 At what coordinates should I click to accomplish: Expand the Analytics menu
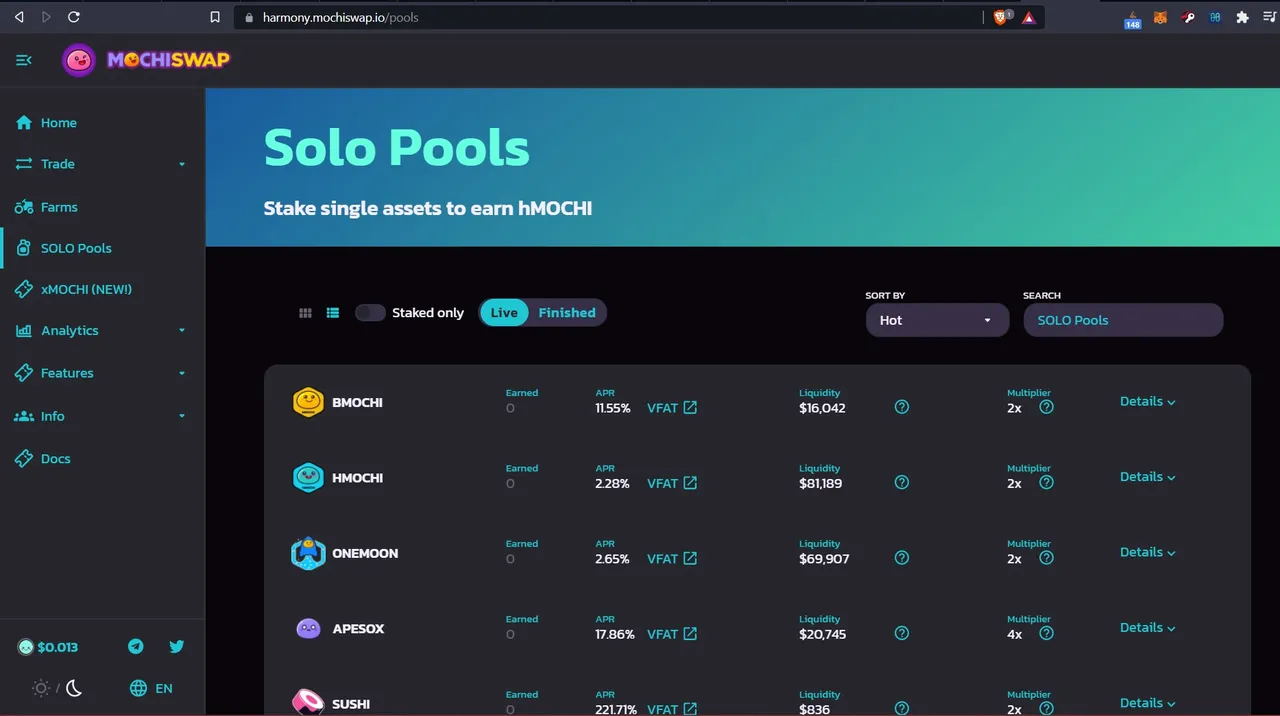click(102, 330)
